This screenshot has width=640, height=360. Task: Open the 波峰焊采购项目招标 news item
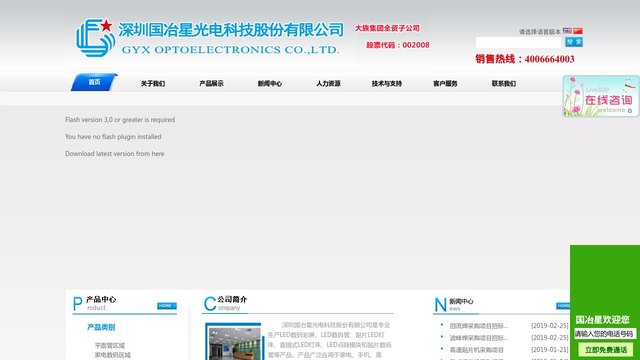click(x=478, y=338)
